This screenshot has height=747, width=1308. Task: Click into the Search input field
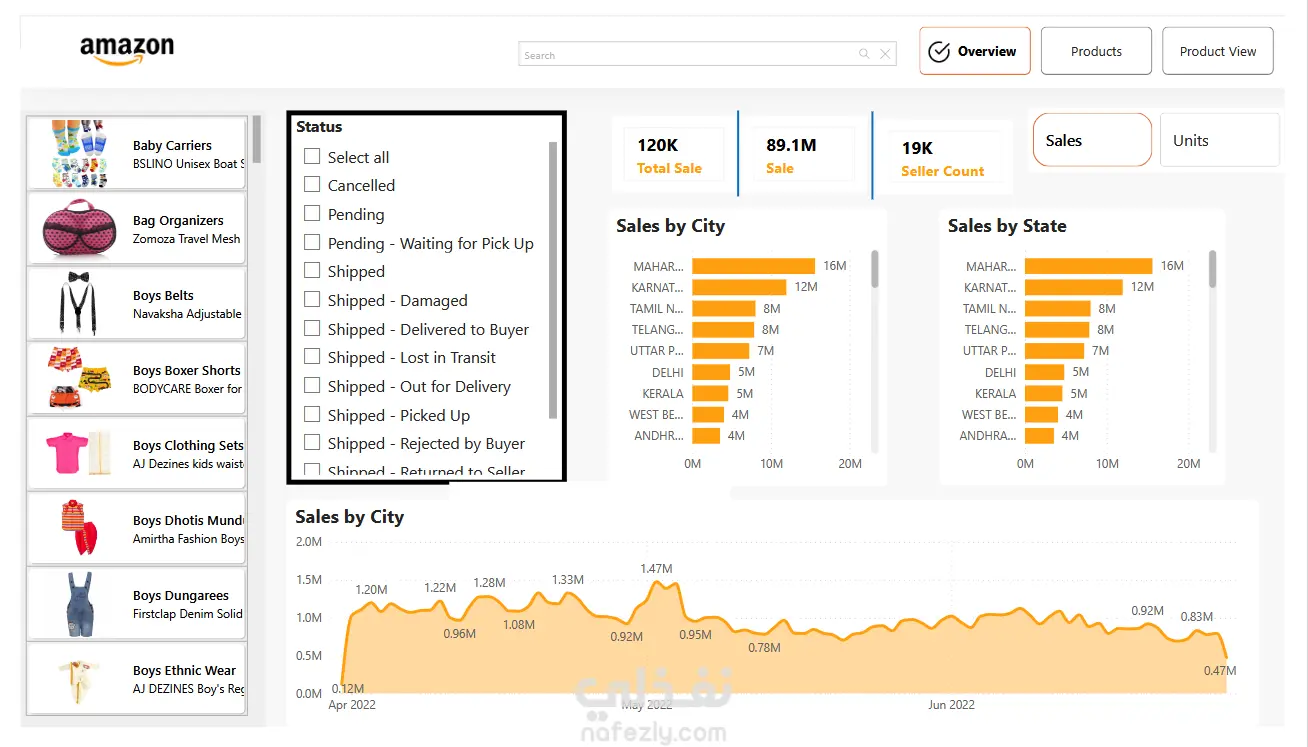pos(689,55)
